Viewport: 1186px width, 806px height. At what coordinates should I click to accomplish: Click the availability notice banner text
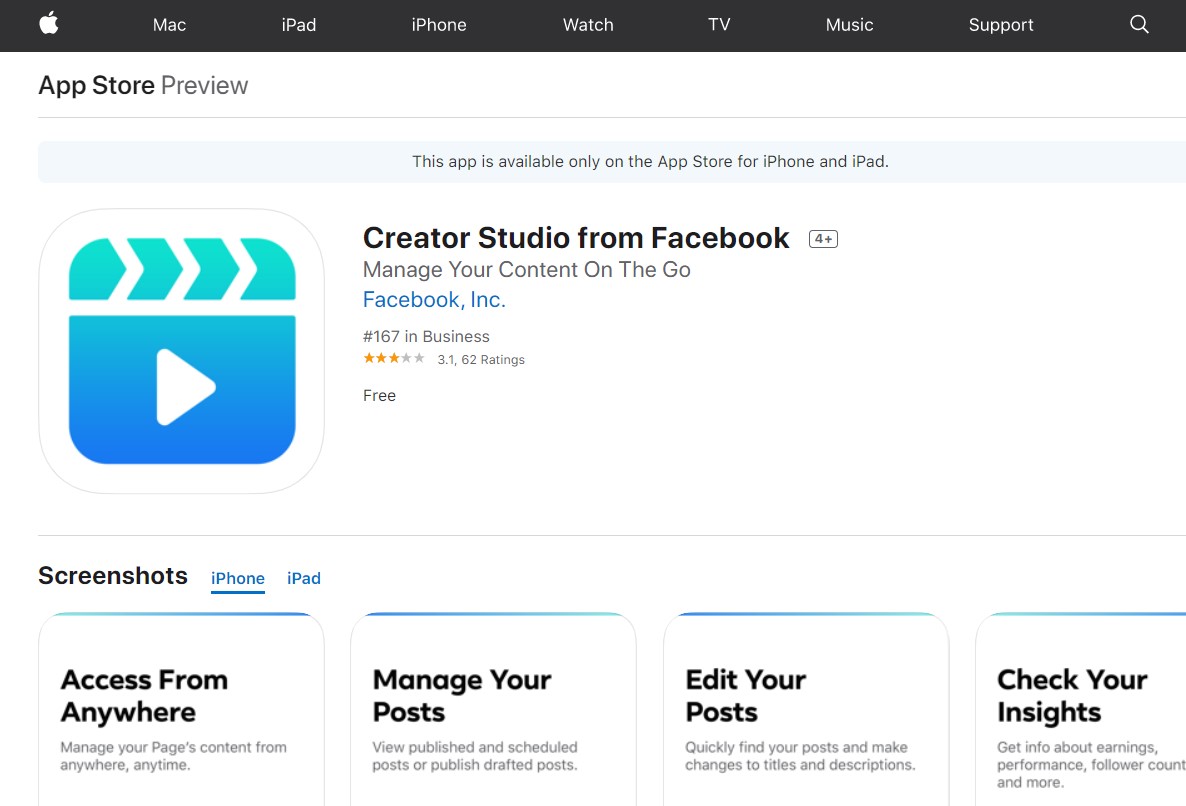(x=650, y=162)
